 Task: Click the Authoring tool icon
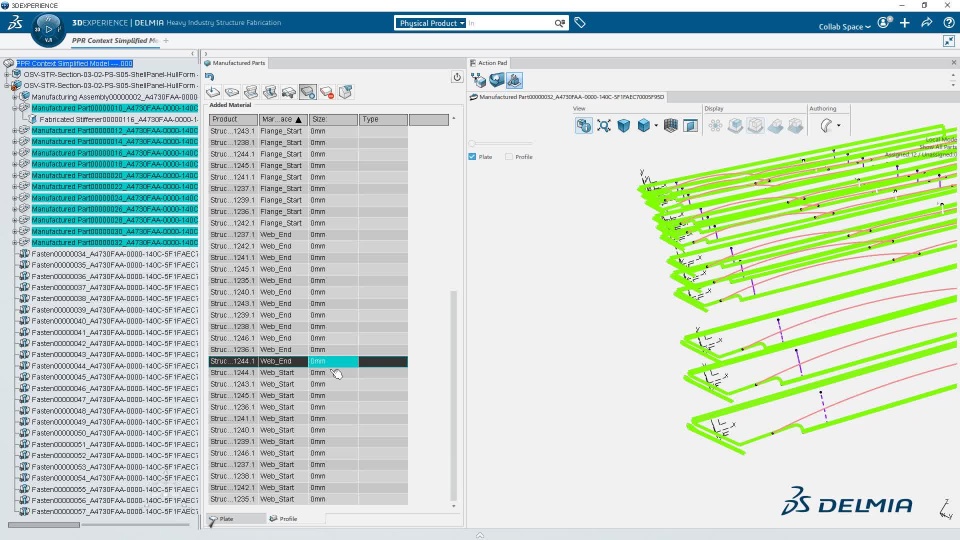pos(826,126)
